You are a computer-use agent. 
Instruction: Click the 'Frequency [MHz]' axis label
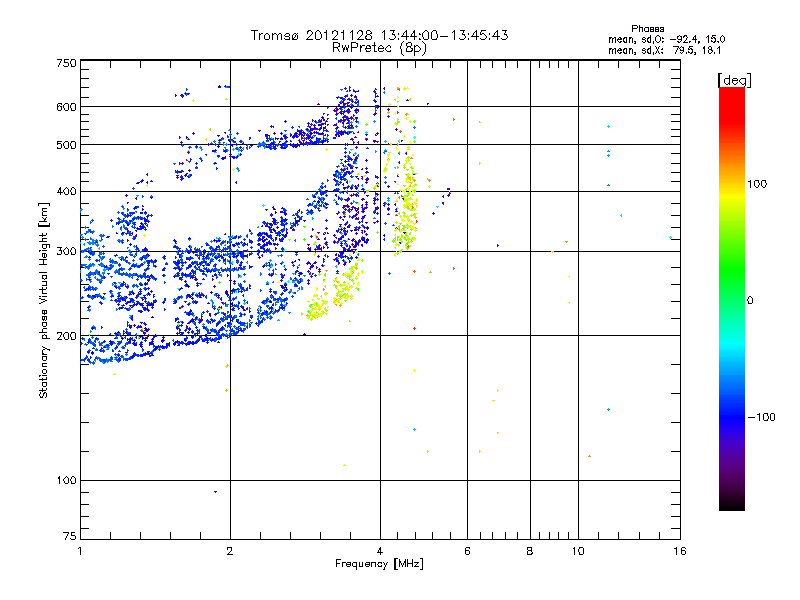pos(379,564)
